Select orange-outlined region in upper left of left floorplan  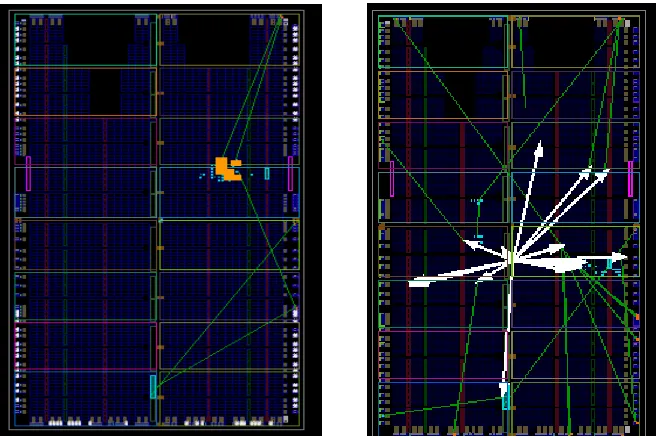pos(85,91)
